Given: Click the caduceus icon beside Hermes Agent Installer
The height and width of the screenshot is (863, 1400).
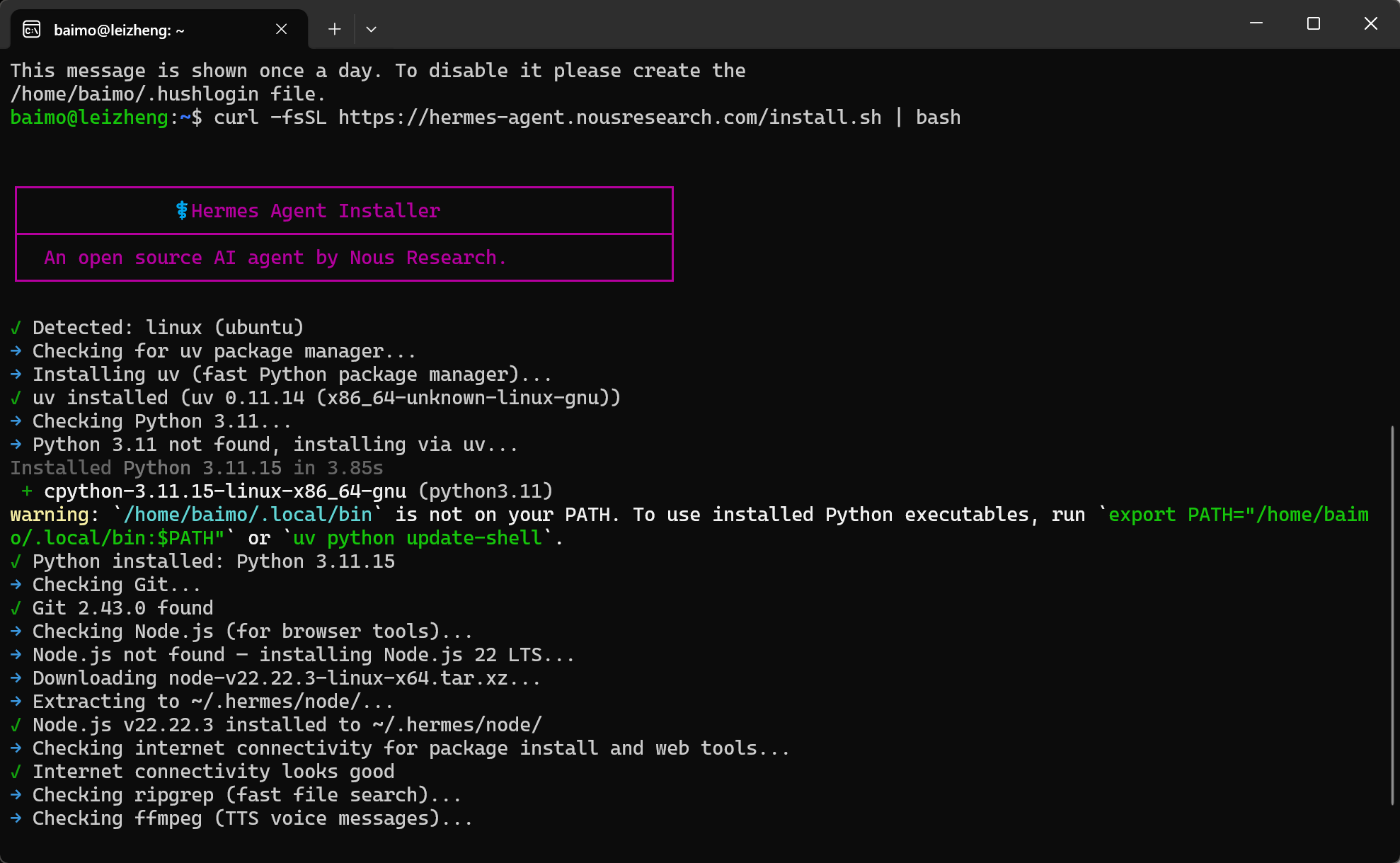Looking at the screenshot, I should click(x=182, y=211).
